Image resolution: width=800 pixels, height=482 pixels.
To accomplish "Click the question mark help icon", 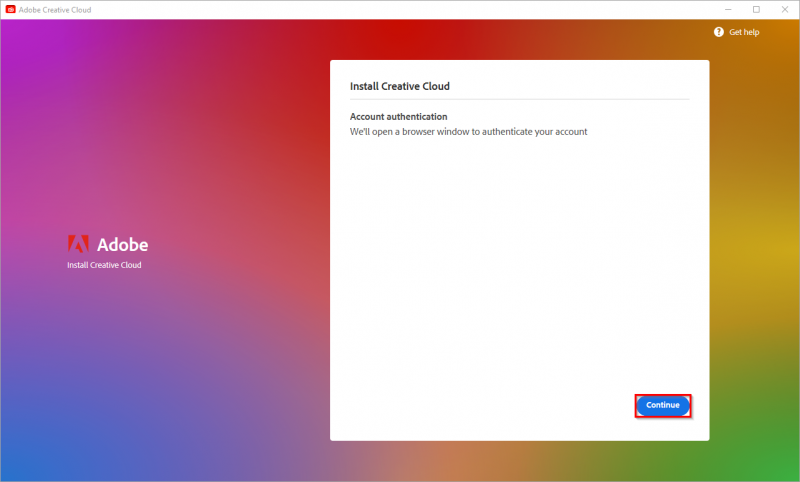I will point(718,32).
